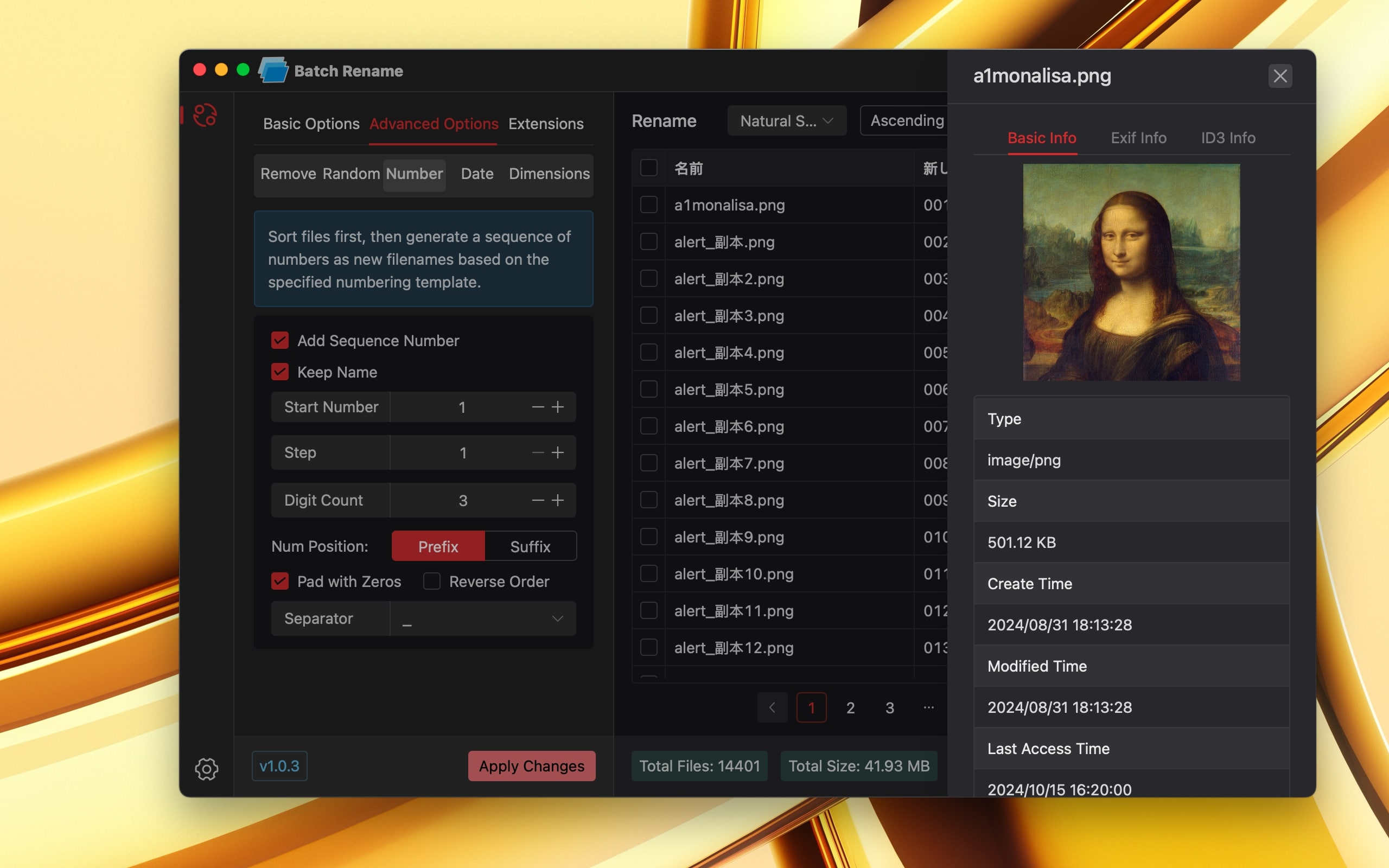This screenshot has width=1389, height=868.
Task: Select the Suffix number position button
Action: pos(530,546)
